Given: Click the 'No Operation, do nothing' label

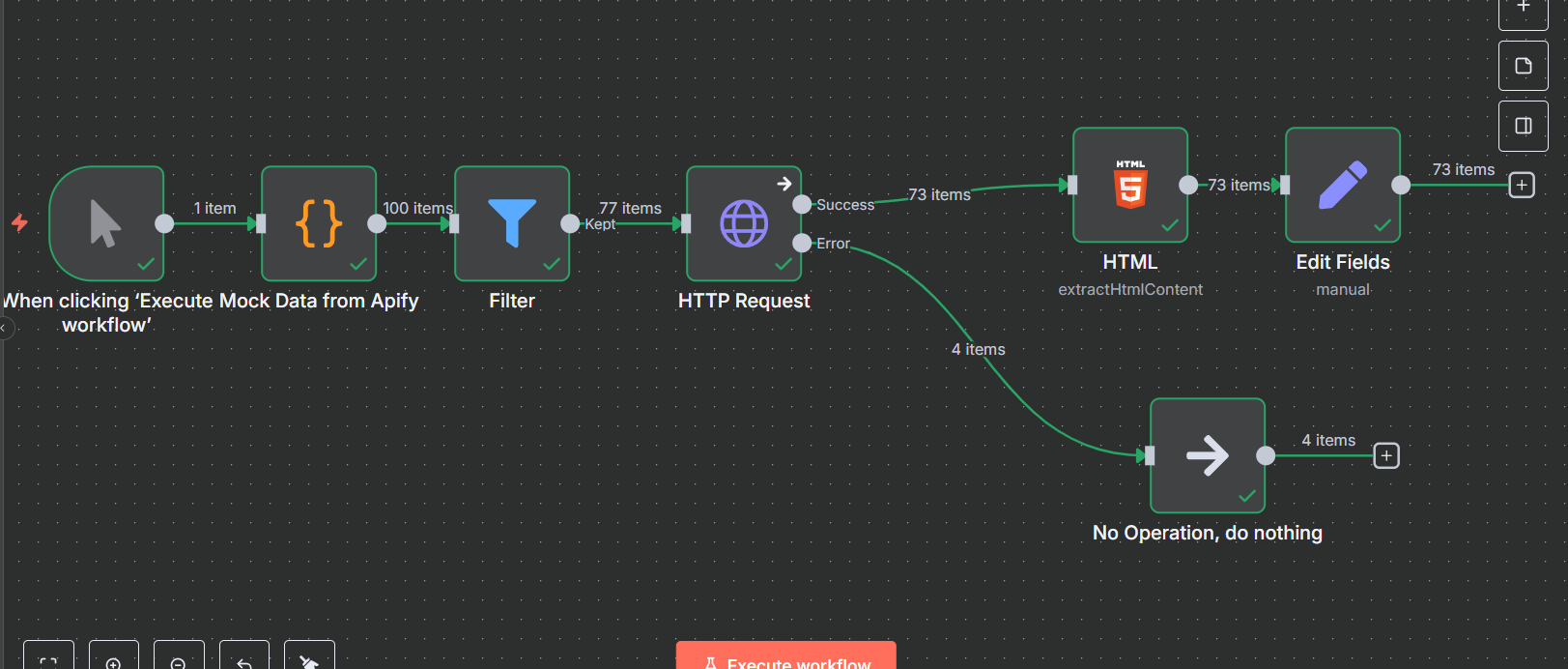Looking at the screenshot, I should 1208,533.
